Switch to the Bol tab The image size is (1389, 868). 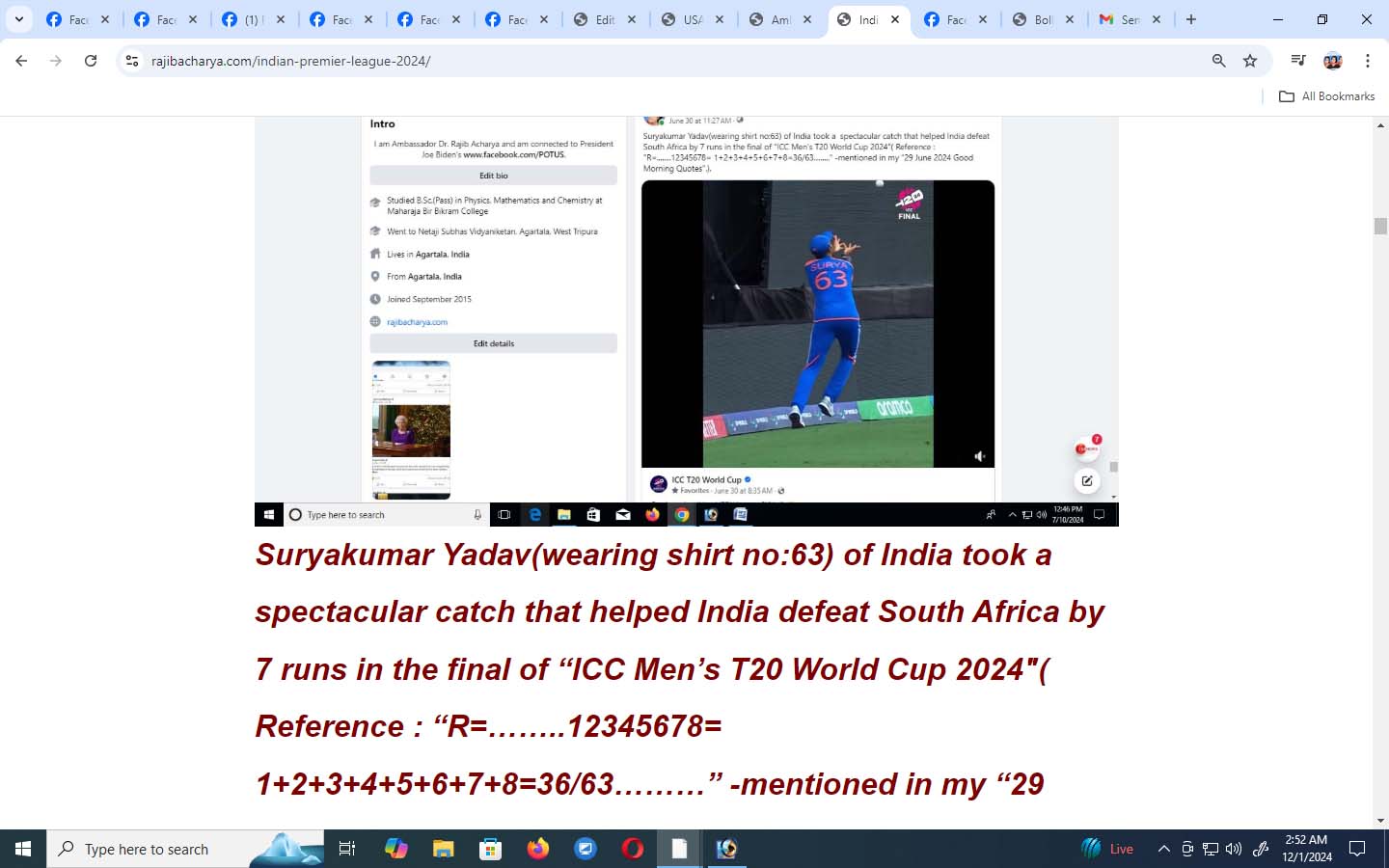click(x=1044, y=19)
